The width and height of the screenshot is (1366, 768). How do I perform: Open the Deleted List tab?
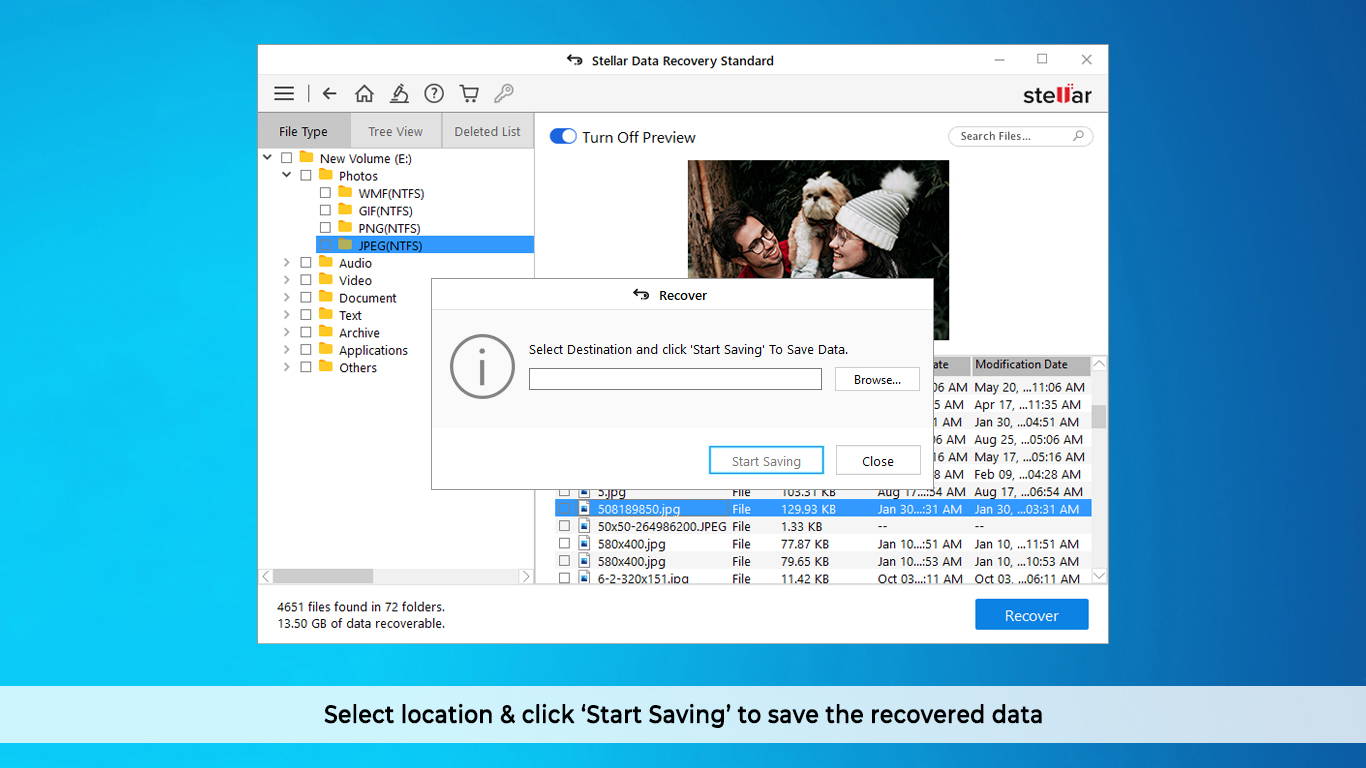coord(487,130)
